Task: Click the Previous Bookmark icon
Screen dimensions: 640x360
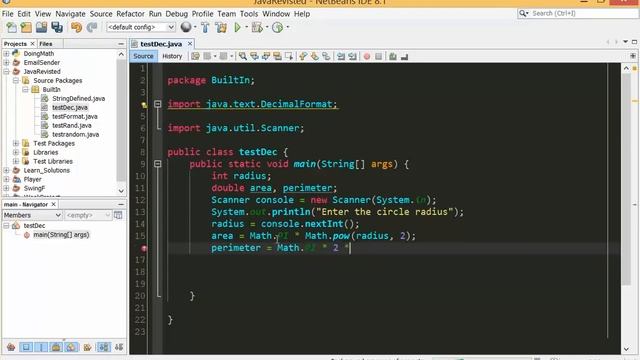Action: coord(303,56)
